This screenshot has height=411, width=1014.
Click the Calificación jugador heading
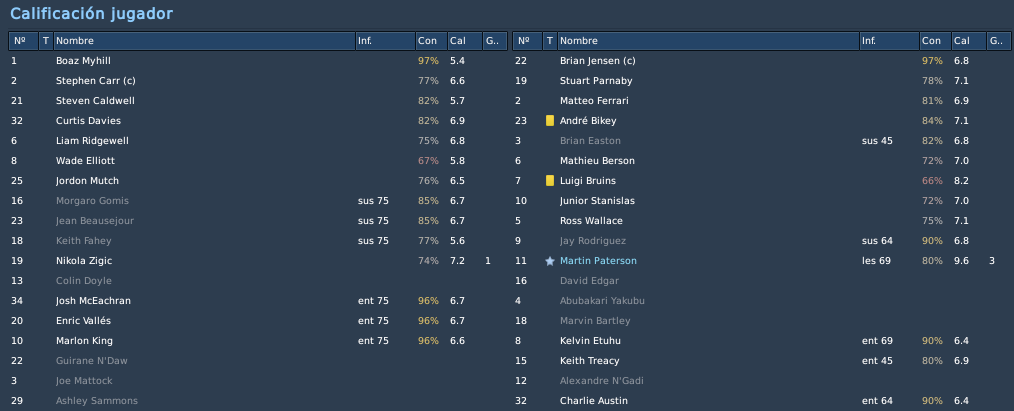pos(91,14)
